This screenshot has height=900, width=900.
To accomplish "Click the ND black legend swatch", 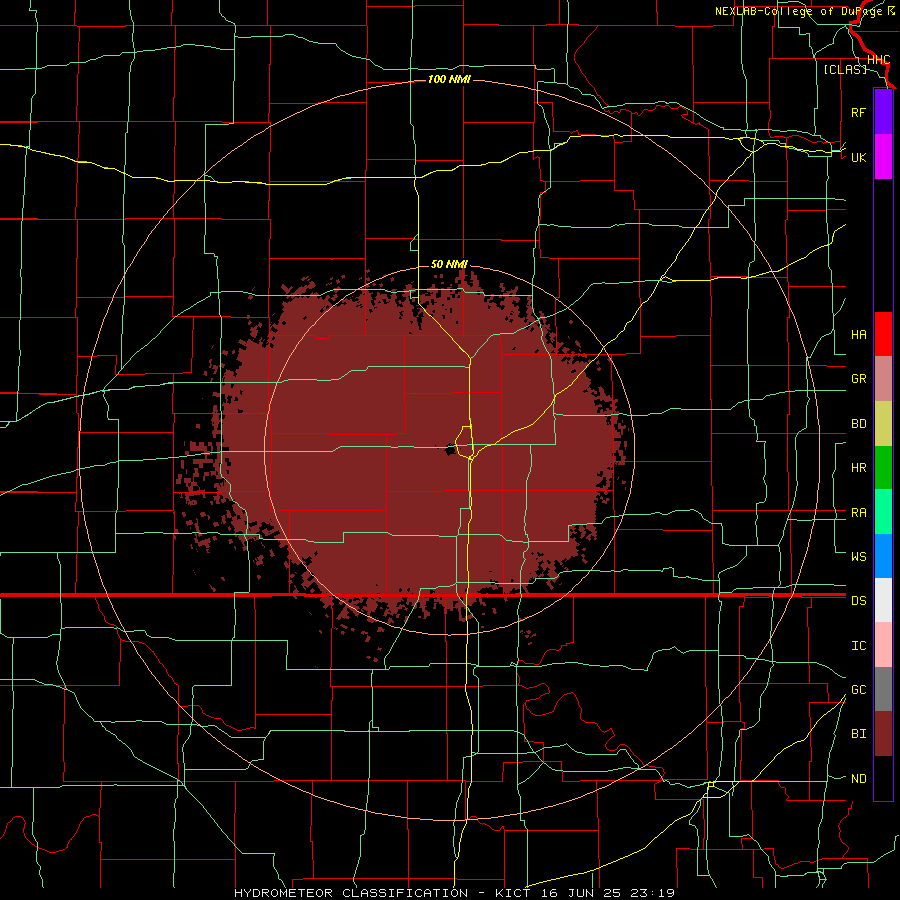I will point(883,778).
